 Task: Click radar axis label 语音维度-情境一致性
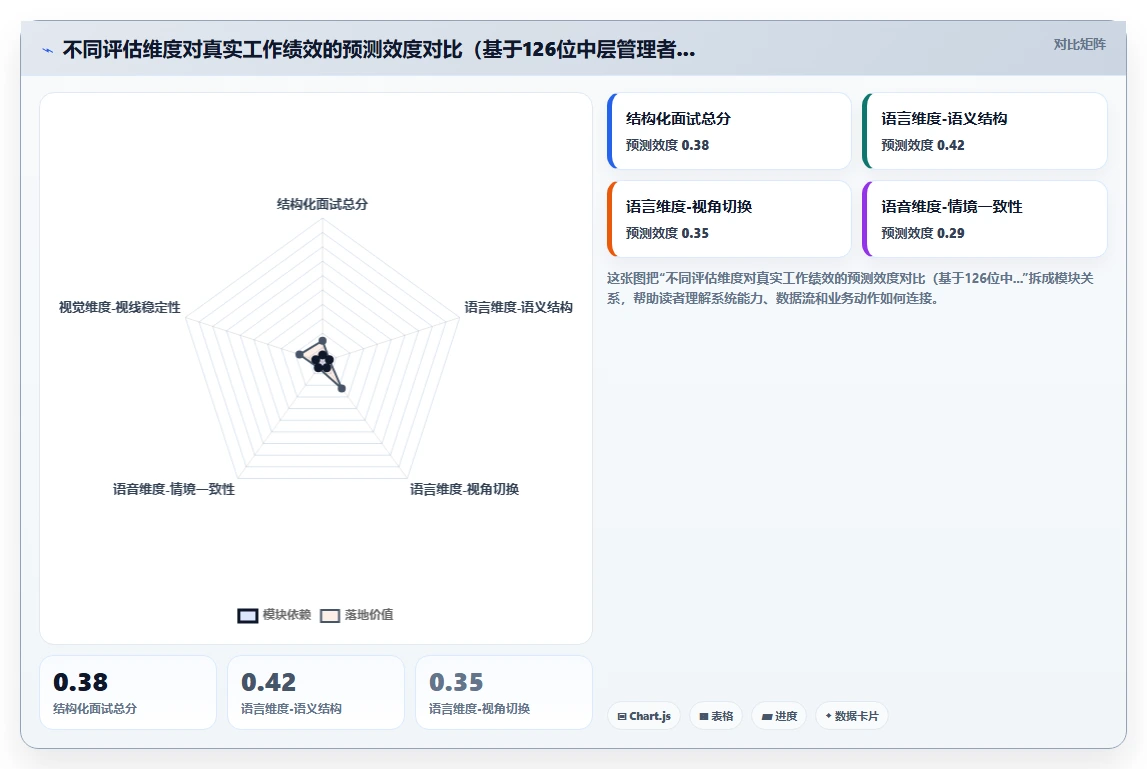(x=174, y=489)
